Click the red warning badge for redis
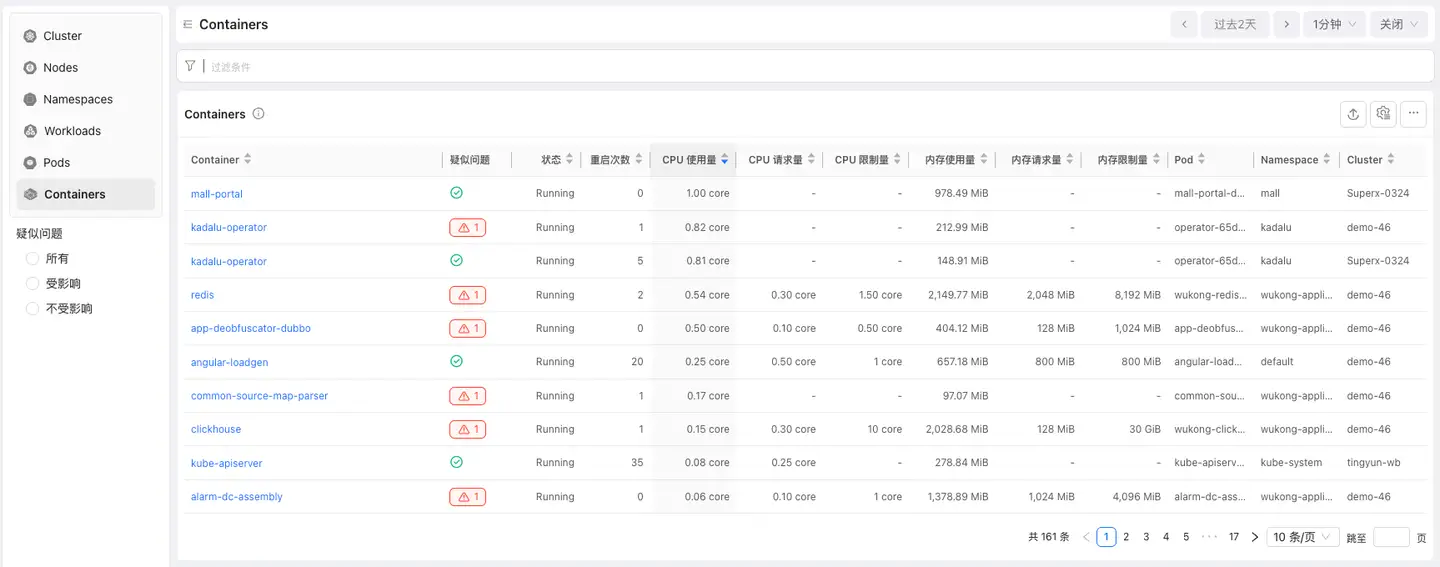This screenshot has width=1440, height=567. point(467,295)
